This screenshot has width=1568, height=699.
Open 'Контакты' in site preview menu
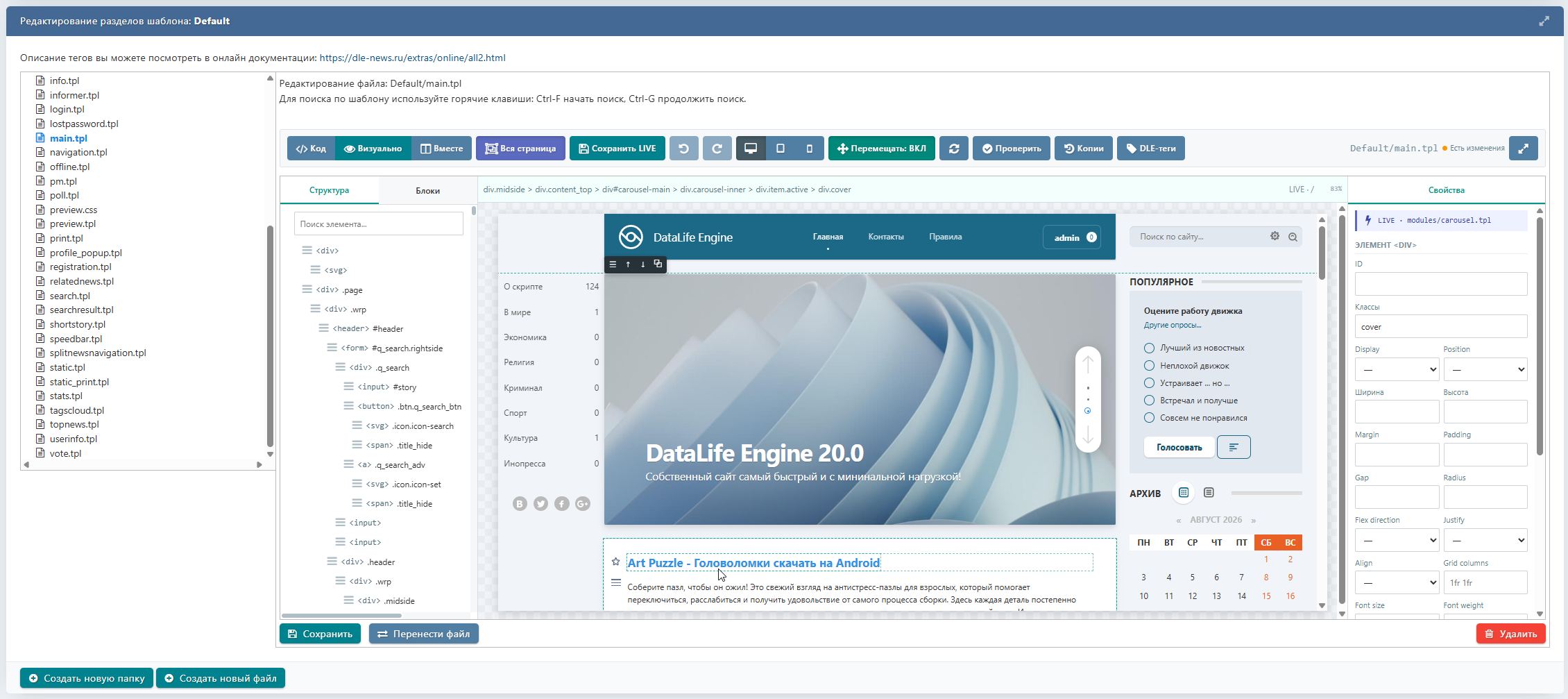[x=886, y=237]
